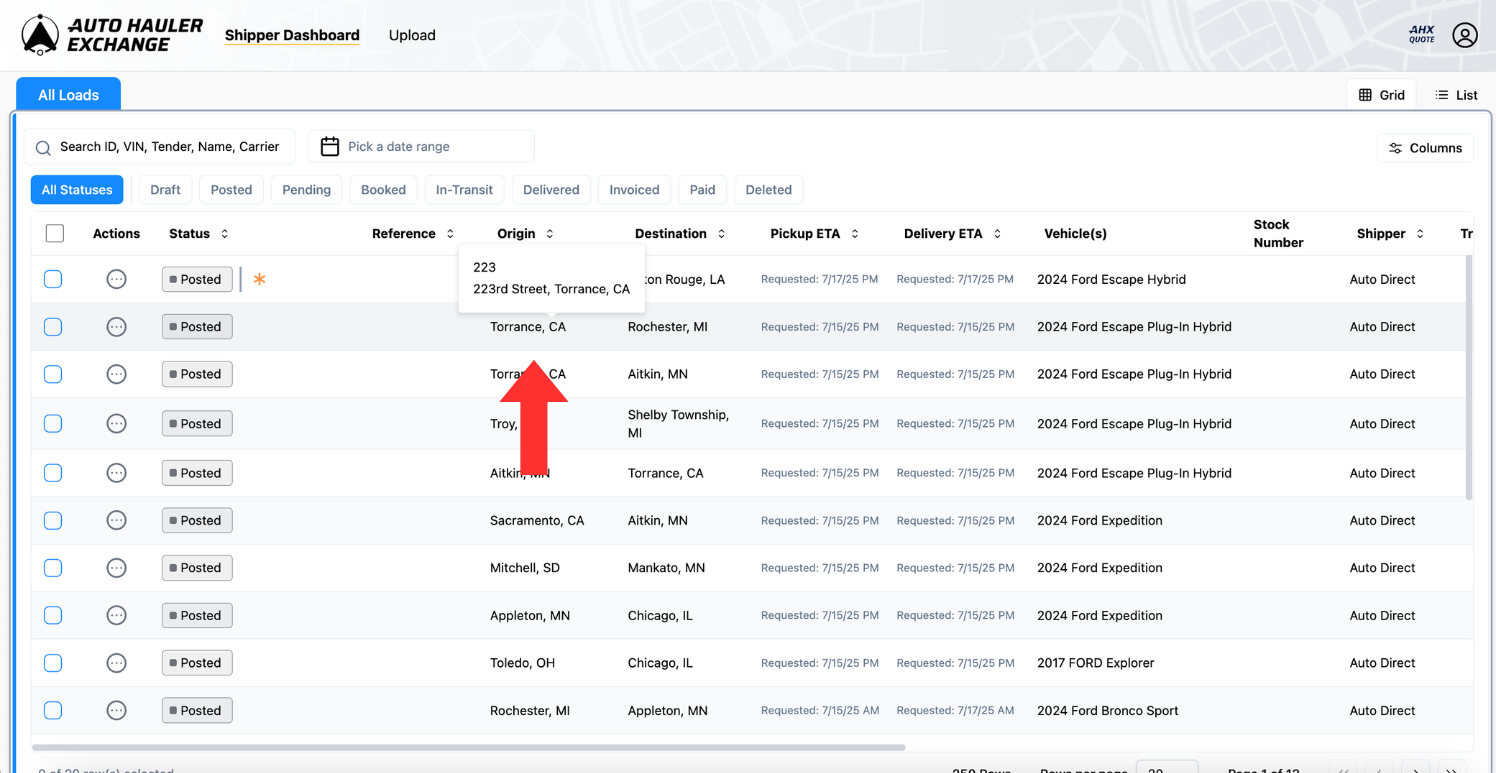Filter loads by Draft status
1496x773 pixels.
coord(166,190)
